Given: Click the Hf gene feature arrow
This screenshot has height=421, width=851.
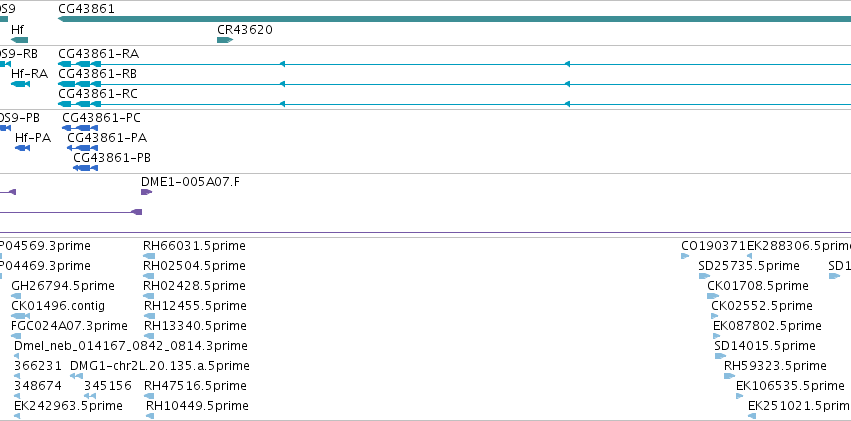Looking at the screenshot, I should 19,40.
